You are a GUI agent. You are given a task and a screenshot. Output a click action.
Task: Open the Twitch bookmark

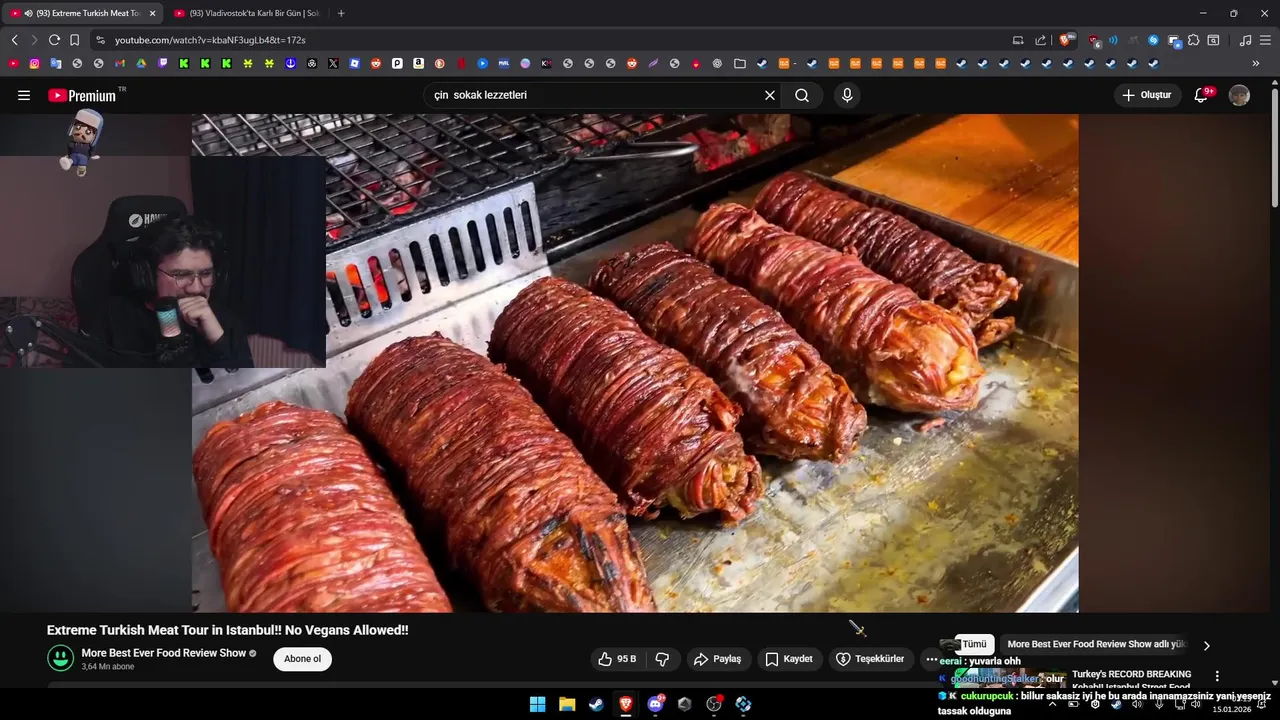point(163,63)
